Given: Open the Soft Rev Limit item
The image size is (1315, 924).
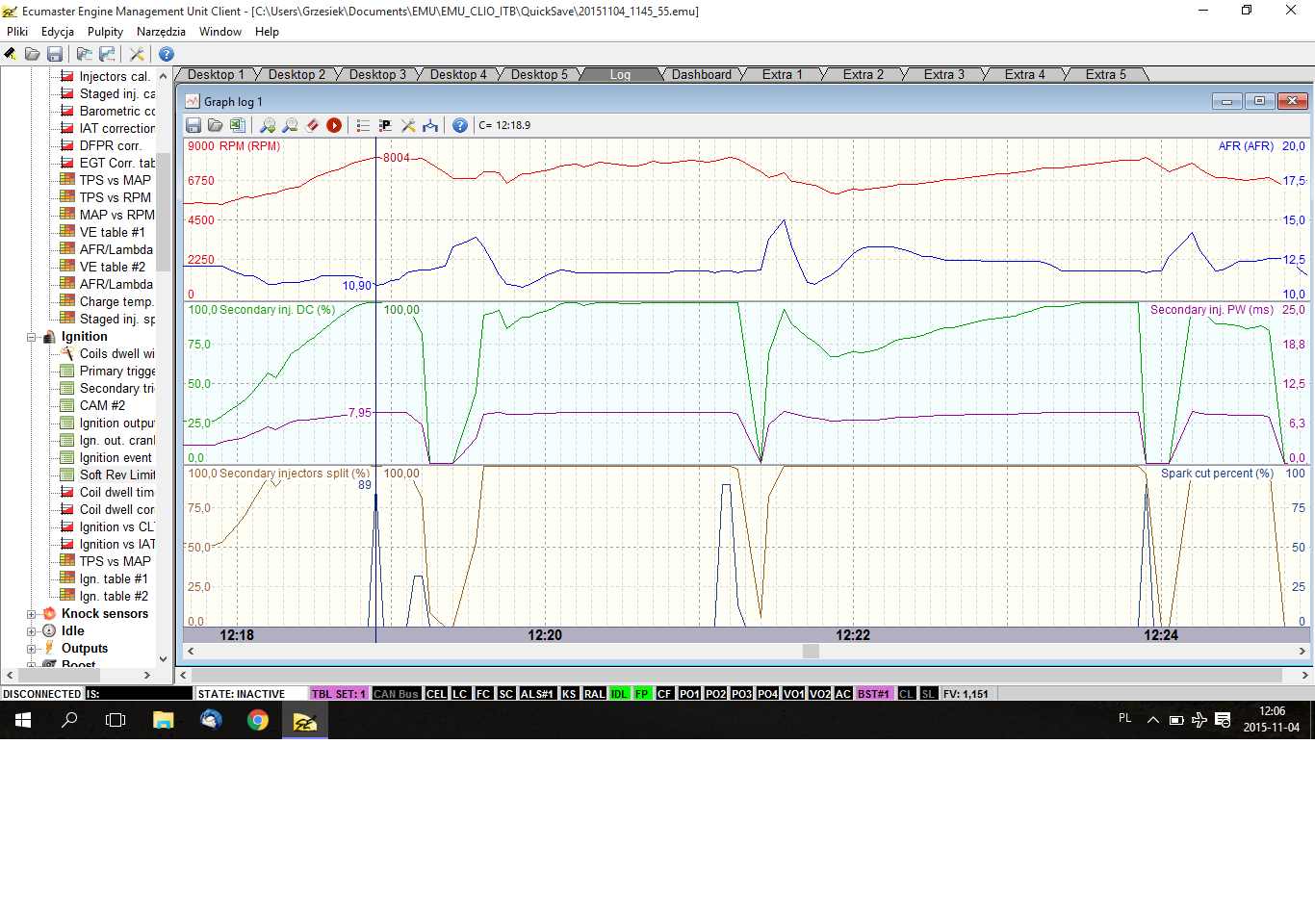Looking at the screenshot, I should [x=116, y=475].
